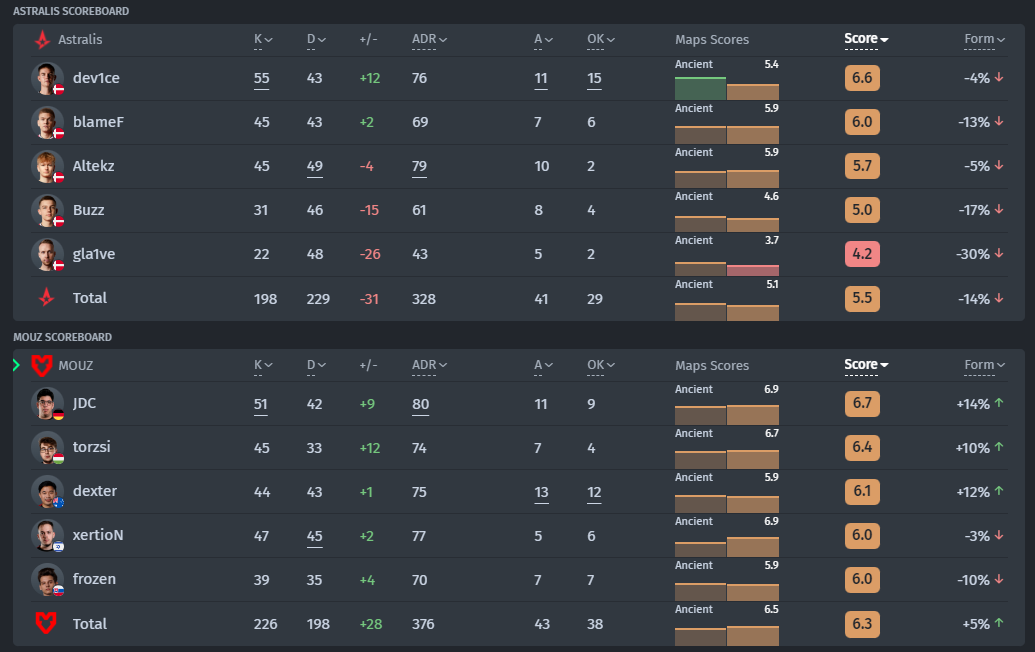Click the MOUZ team name in header
The height and width of the screenshot is (652, 1035).
pos(76,366)
